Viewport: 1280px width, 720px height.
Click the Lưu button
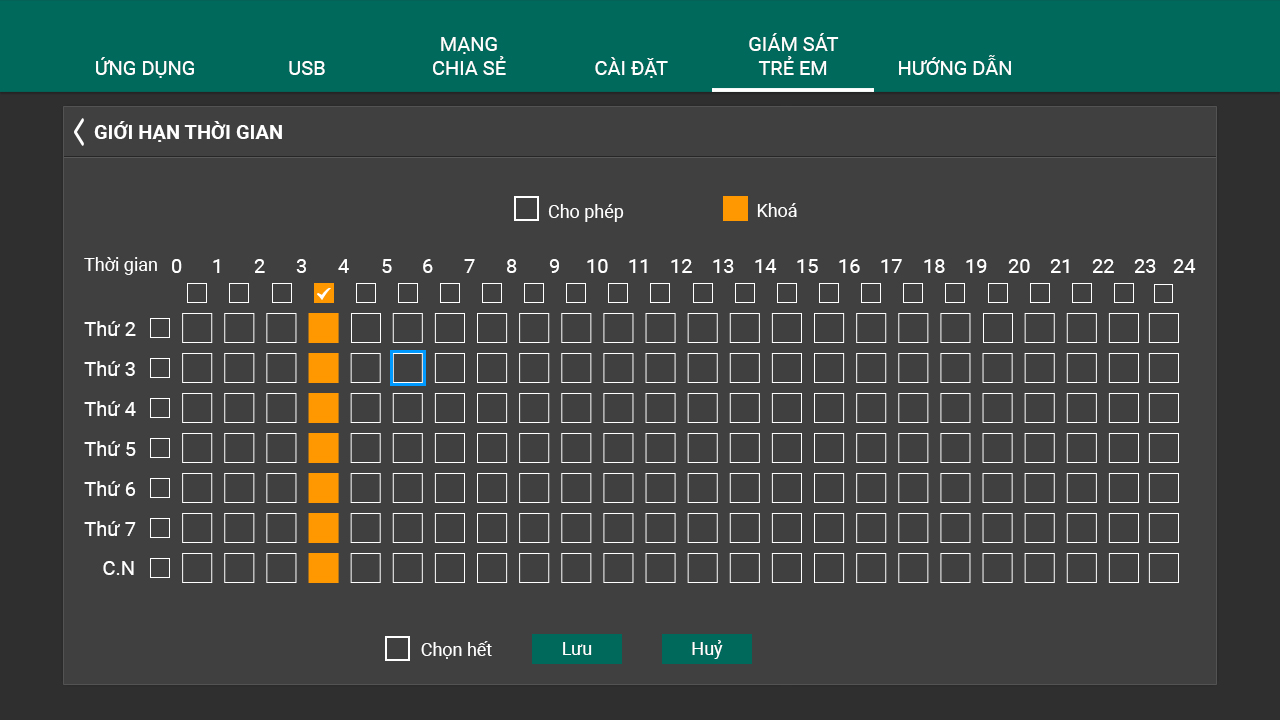(x=576, y=649)
